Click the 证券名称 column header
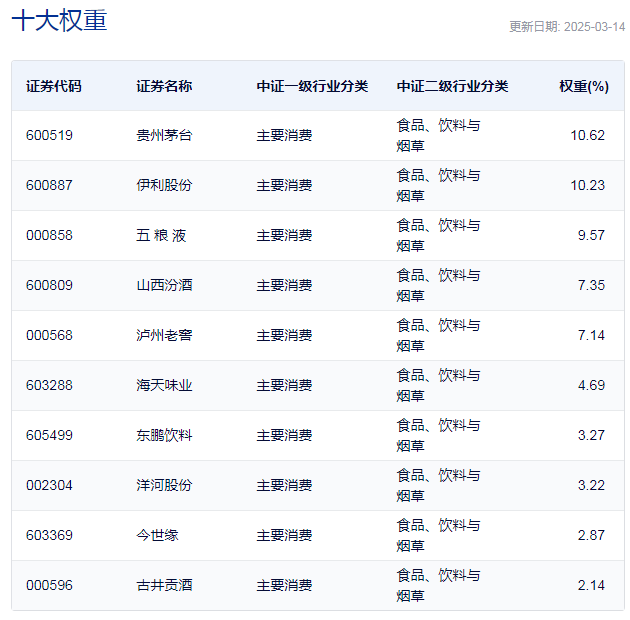The height and width of the screenshot is (620, 630). [x=164, y=86]
